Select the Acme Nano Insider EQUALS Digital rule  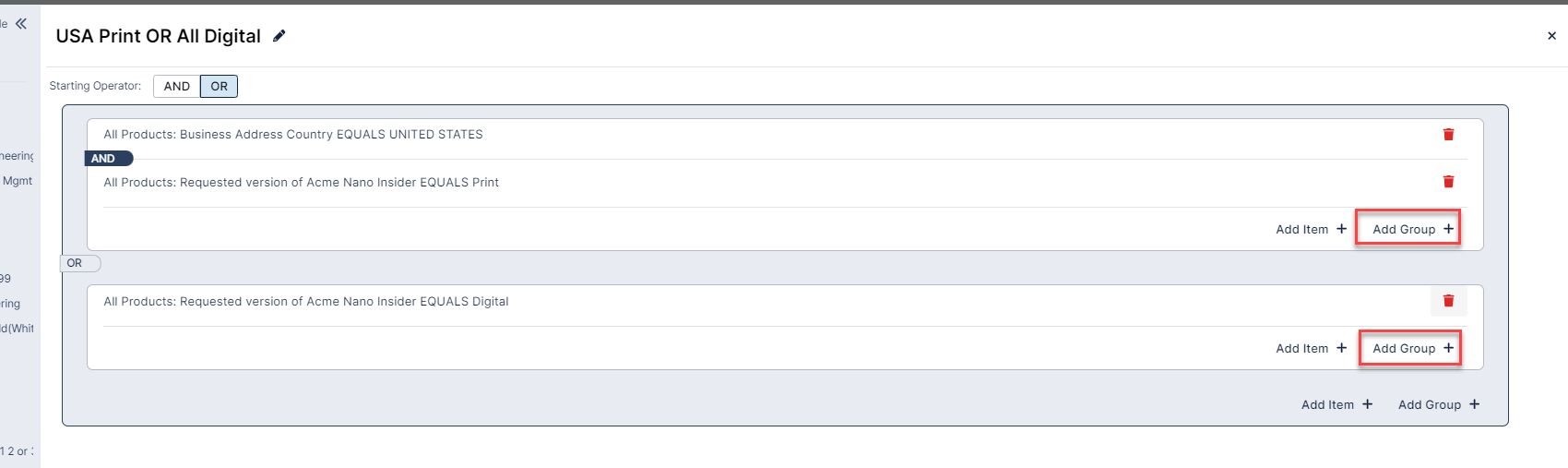pyautogui.click(x=306, y=302)
